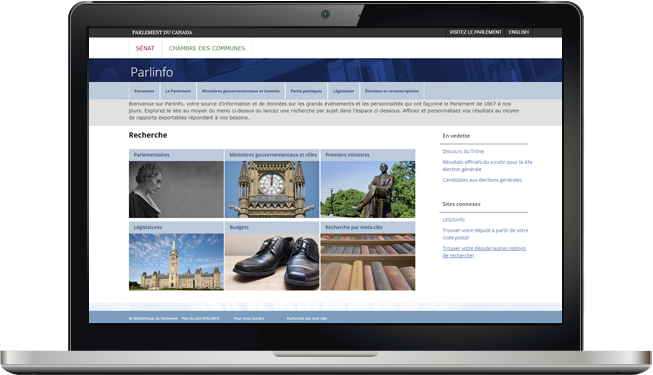The width and height of the screenshot is (653, 375).
Task: Open the Sénat link
Action: 145,48
